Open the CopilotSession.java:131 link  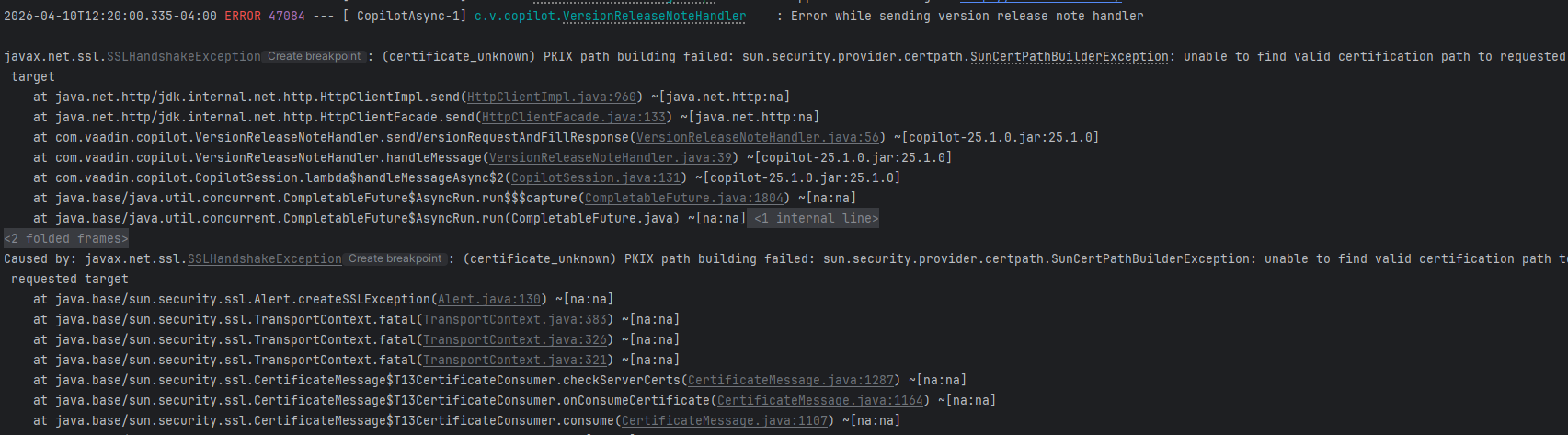(x=595, y=178)
